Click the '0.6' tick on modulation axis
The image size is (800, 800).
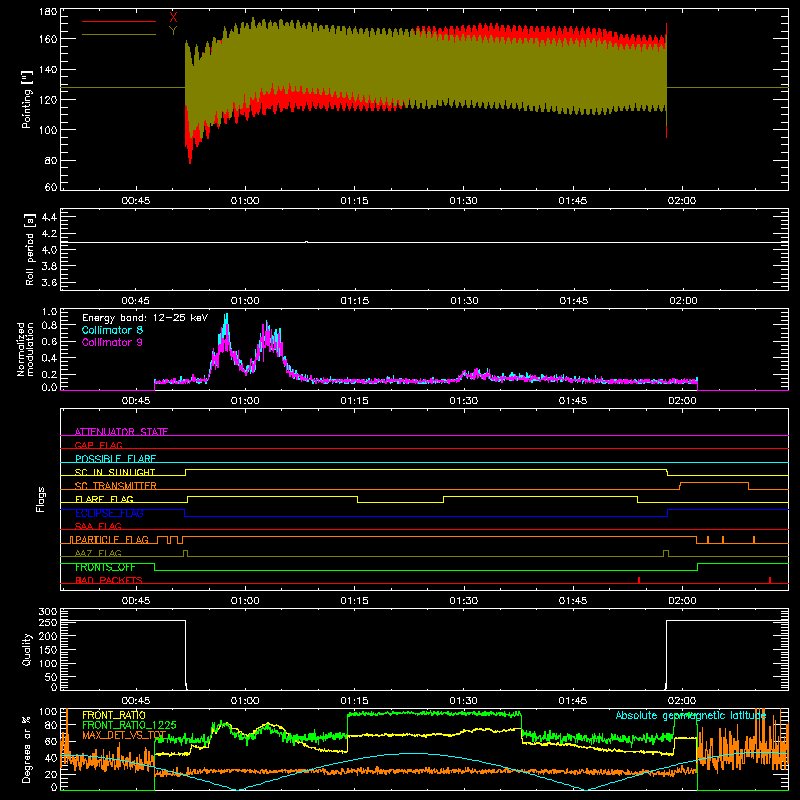click(x=49, y=341)
